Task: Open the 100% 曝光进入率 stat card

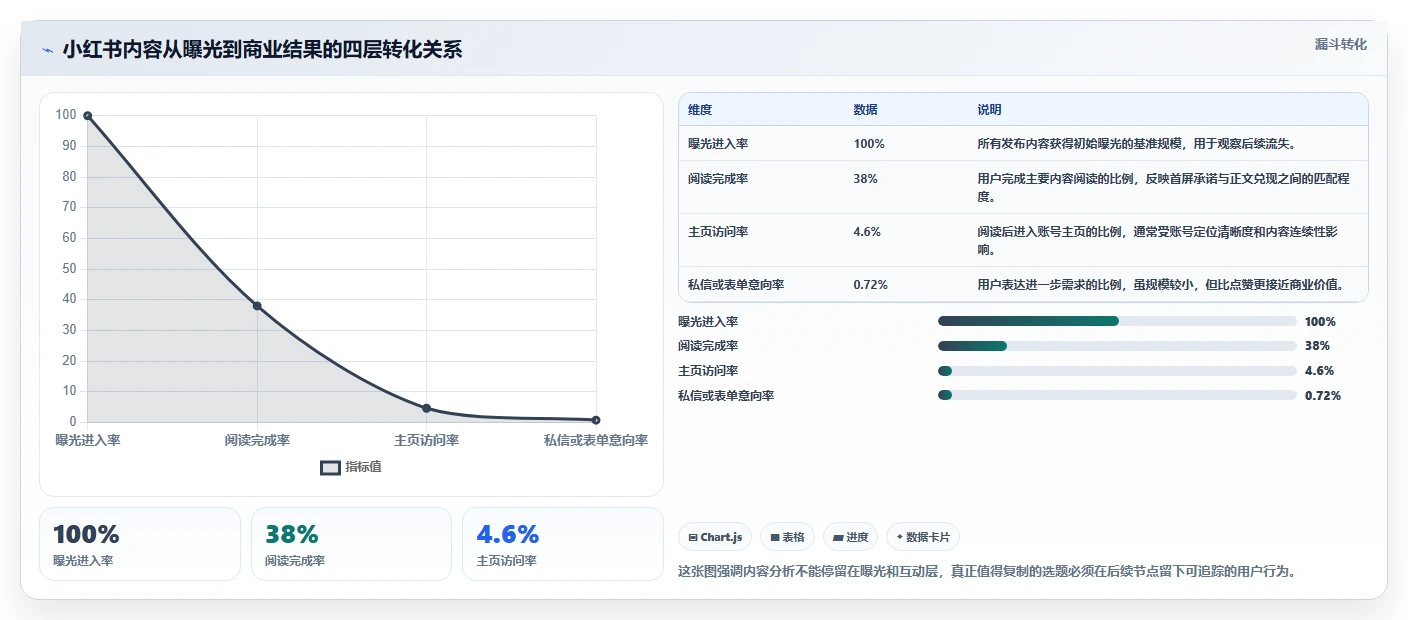Action: (140, 544)
